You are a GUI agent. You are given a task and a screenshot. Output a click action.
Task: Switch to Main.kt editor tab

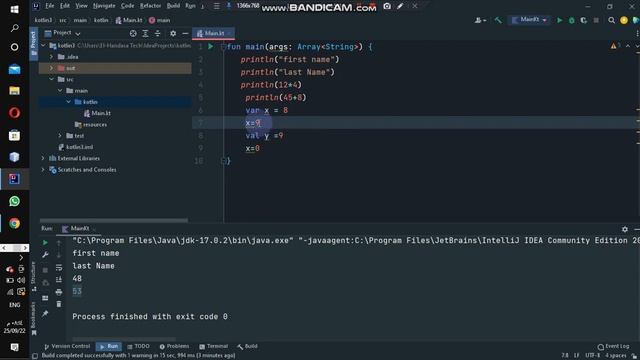click(x=213, y=33)
